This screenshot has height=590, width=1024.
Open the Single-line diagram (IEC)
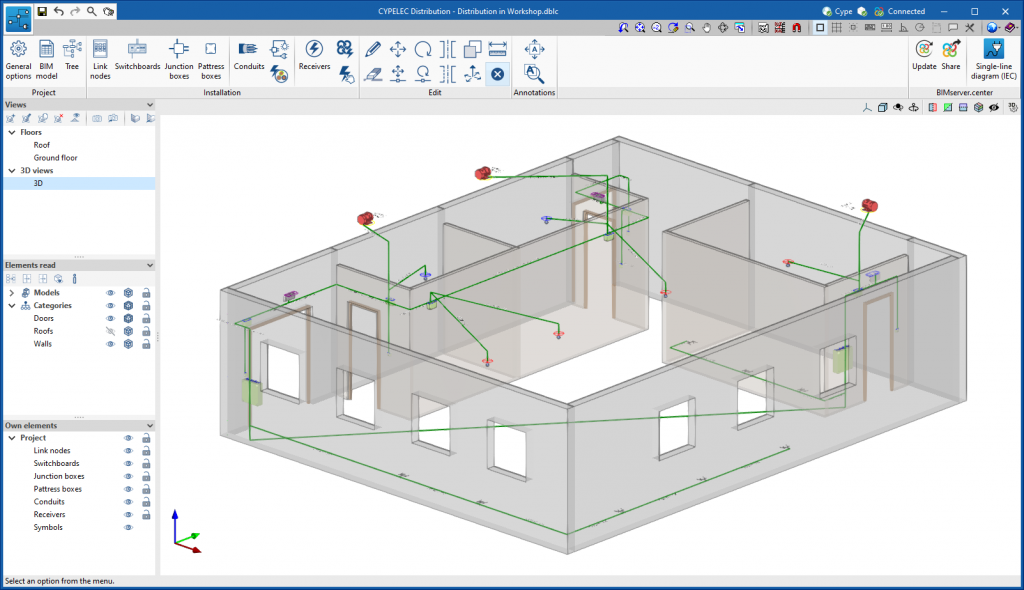[993, 55]
